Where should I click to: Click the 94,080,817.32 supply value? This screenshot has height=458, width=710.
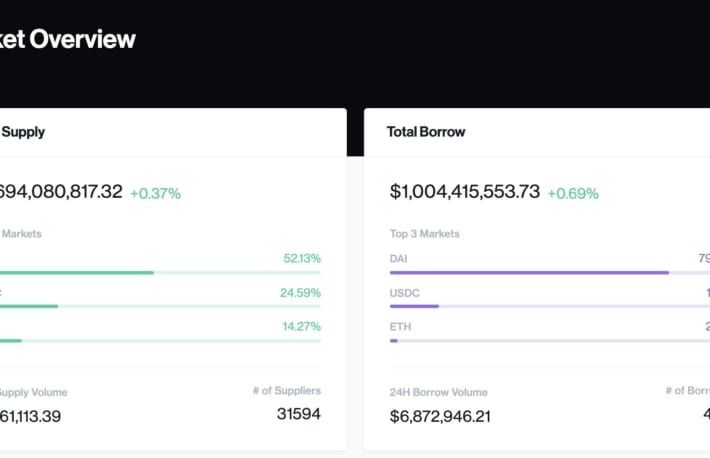(61, 192)
